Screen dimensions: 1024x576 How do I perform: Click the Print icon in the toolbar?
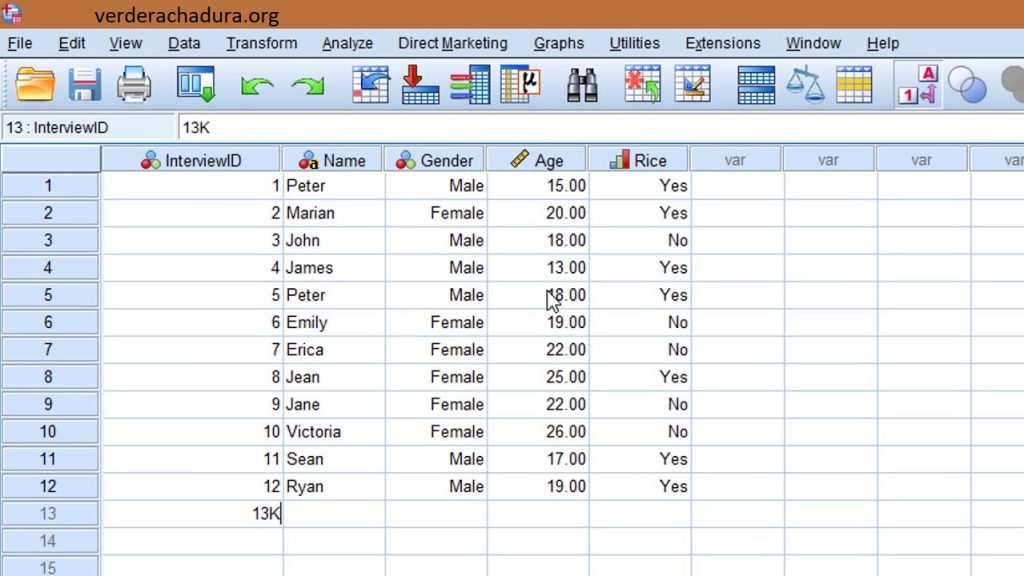[134, 84]
